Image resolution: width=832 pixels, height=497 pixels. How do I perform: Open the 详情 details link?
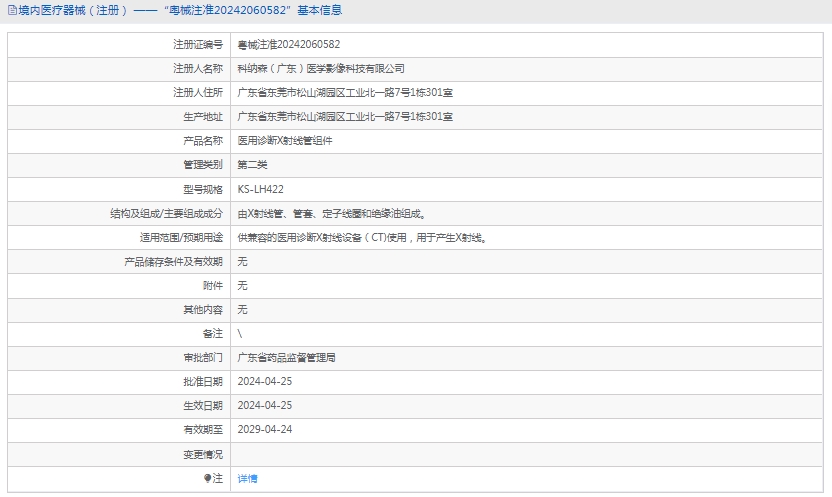(x=247, y=479)
